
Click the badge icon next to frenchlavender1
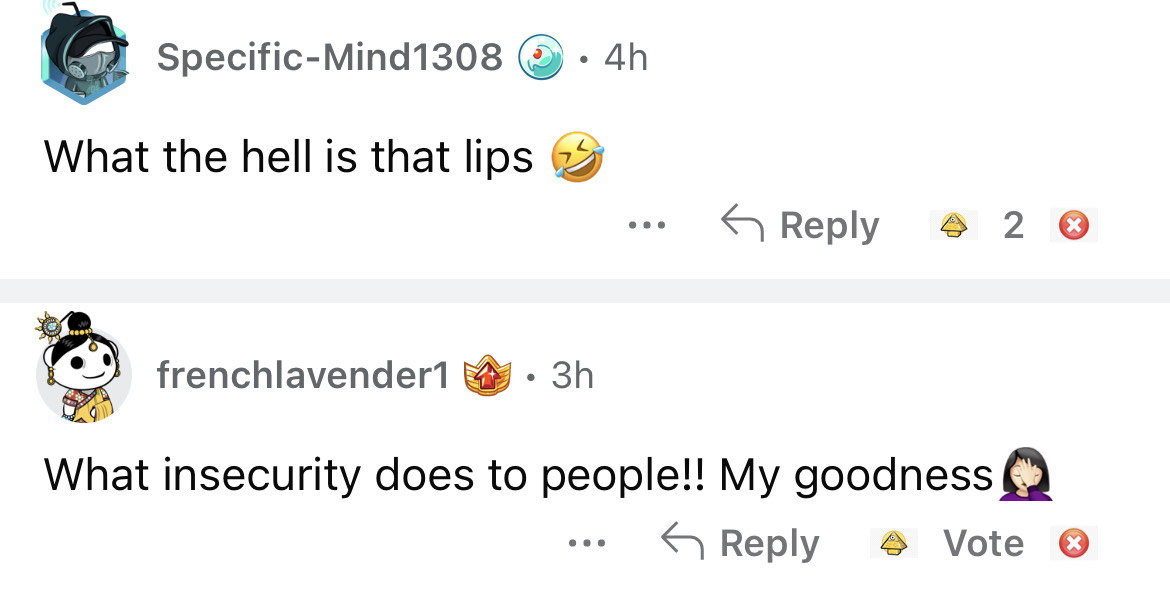pos(489,376)
